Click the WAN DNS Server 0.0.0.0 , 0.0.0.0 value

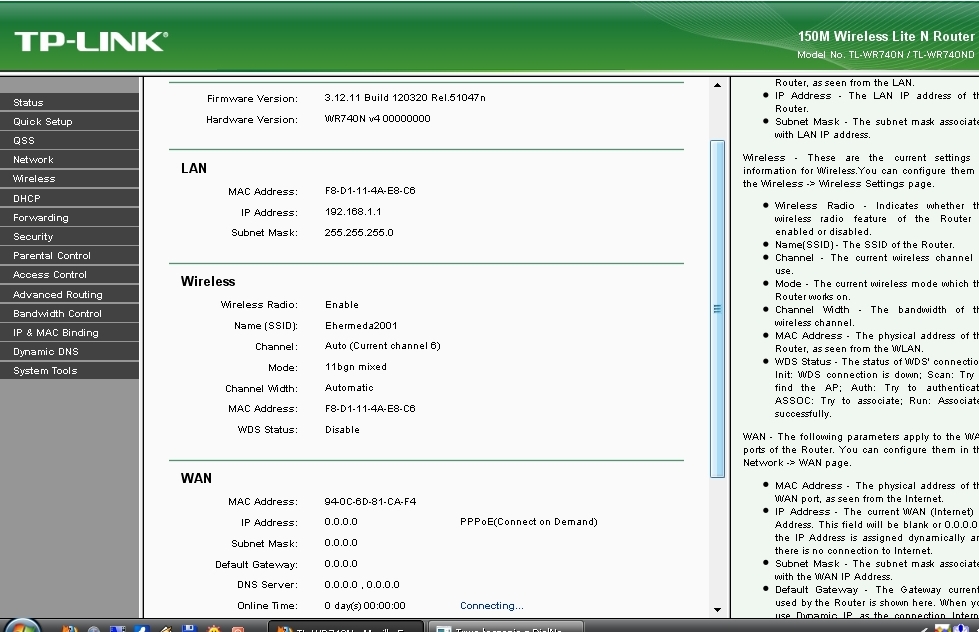[x=362, y=585]
